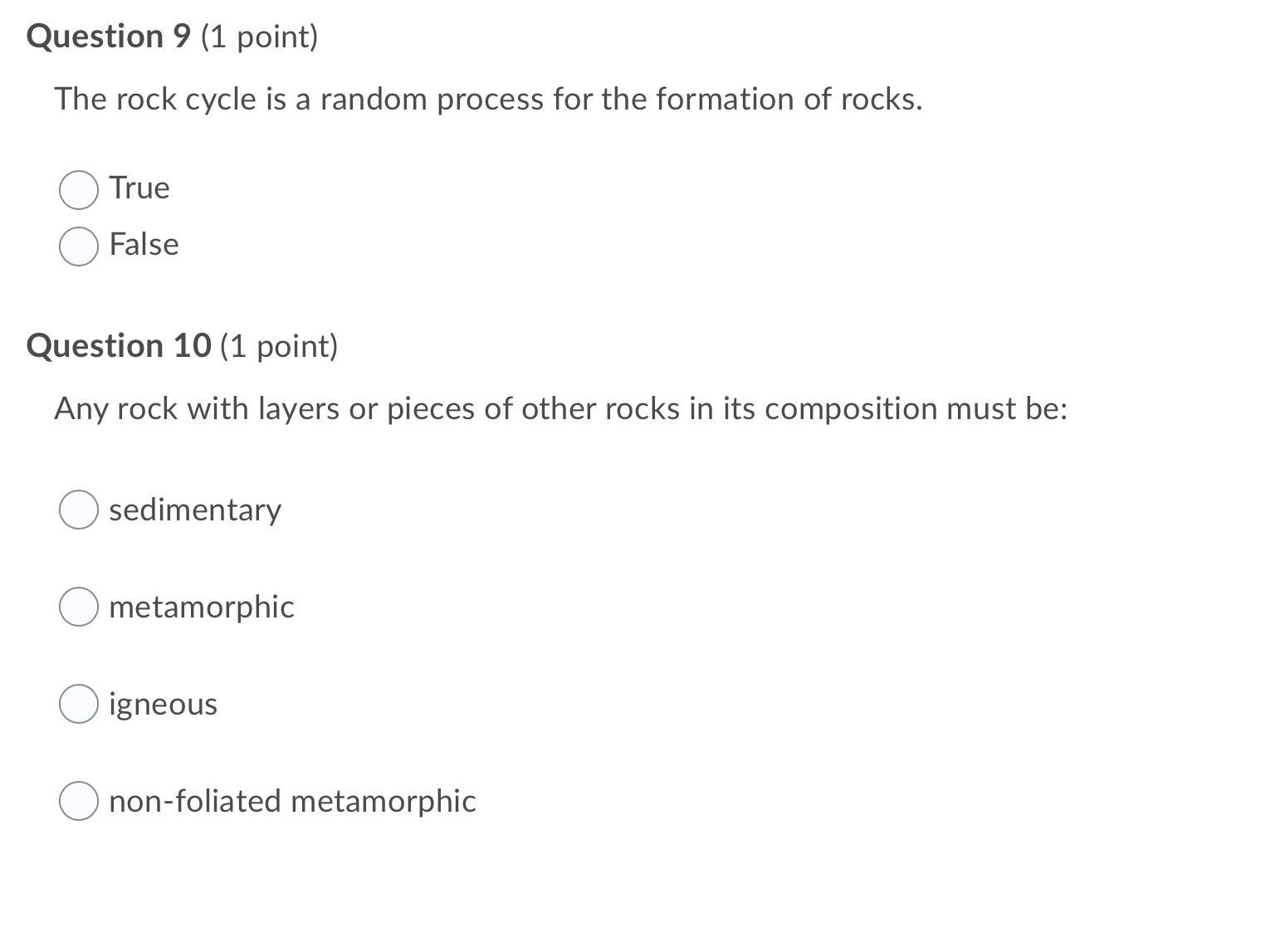Mark the igneous radio button

pyautogui.click(x=79, y=704)
